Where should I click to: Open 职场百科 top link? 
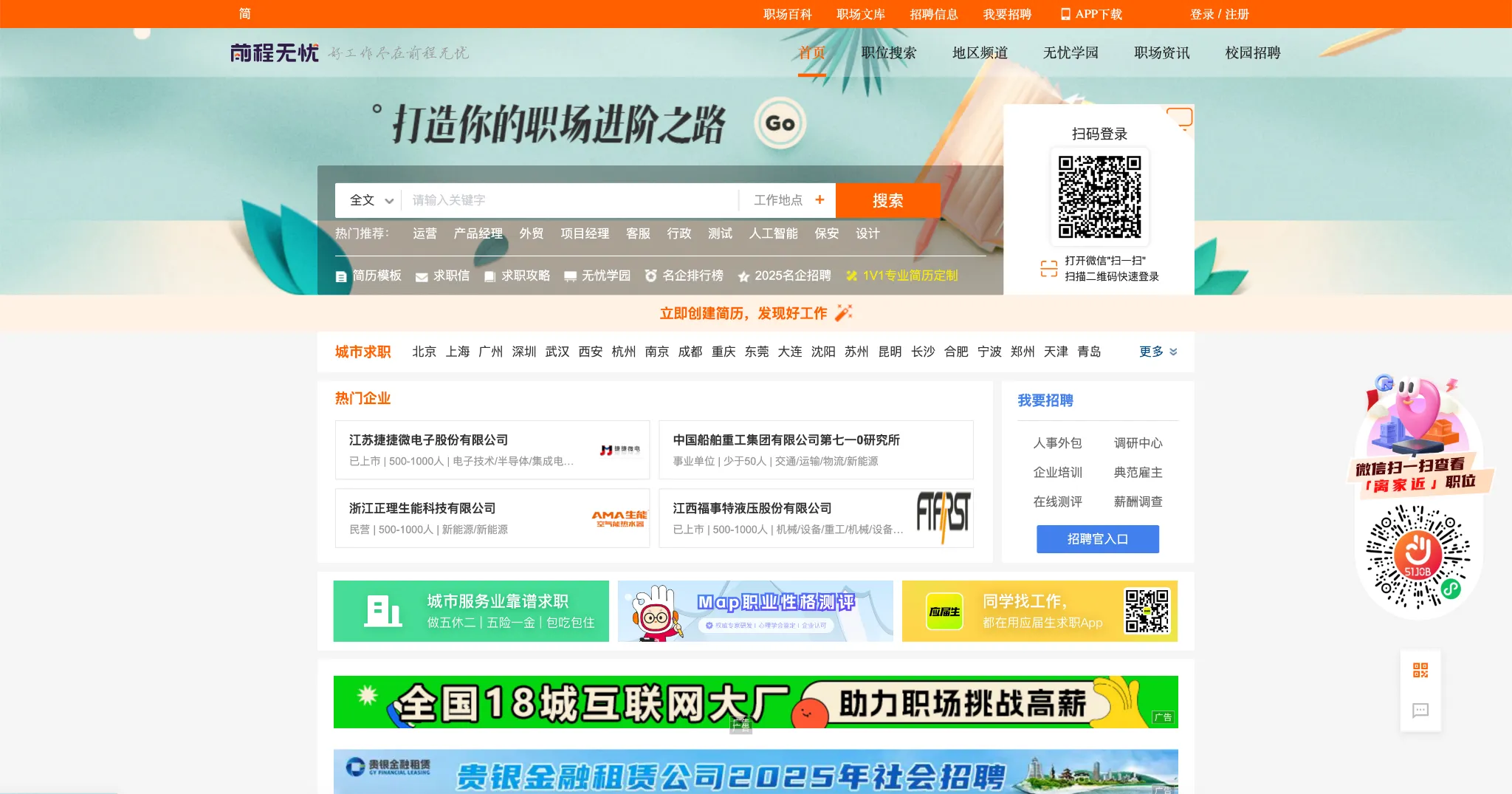point(788,14)
